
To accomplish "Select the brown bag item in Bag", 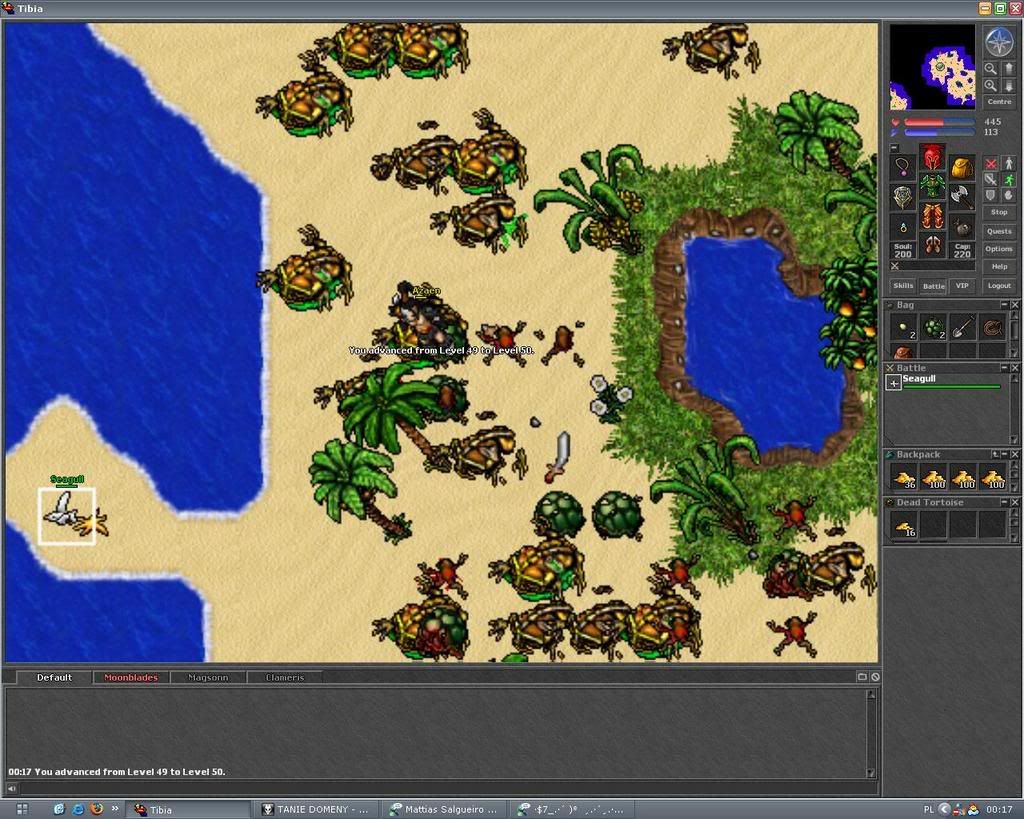I will (x=904, y=352).
